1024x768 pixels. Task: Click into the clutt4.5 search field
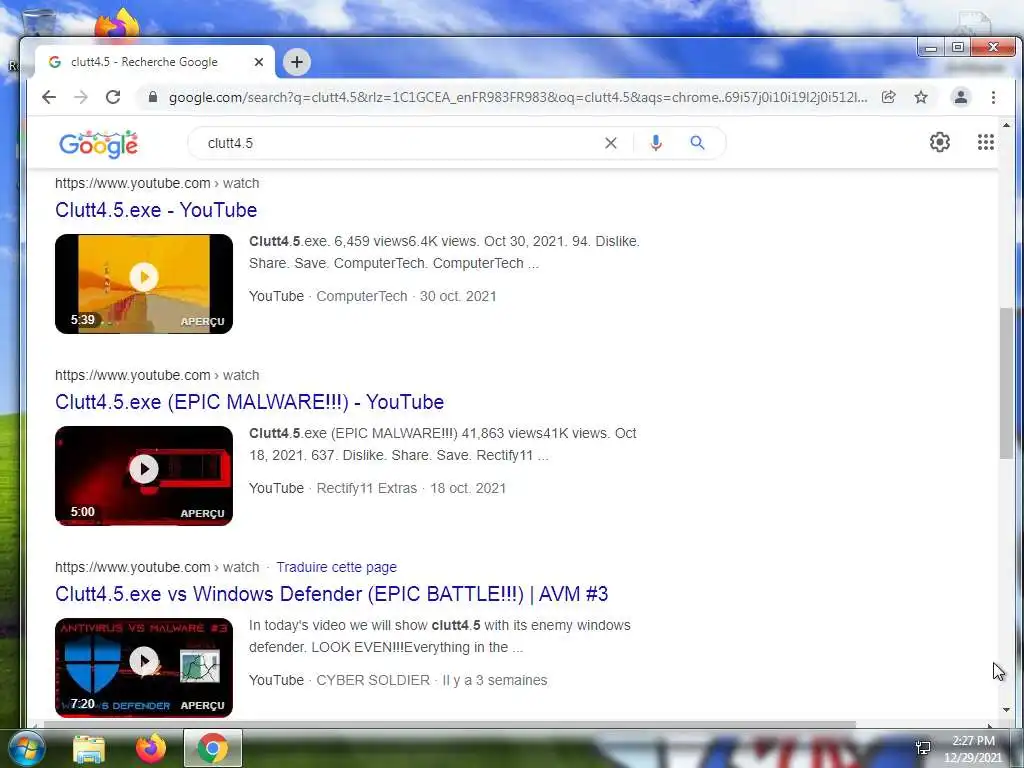click(398, 143)
